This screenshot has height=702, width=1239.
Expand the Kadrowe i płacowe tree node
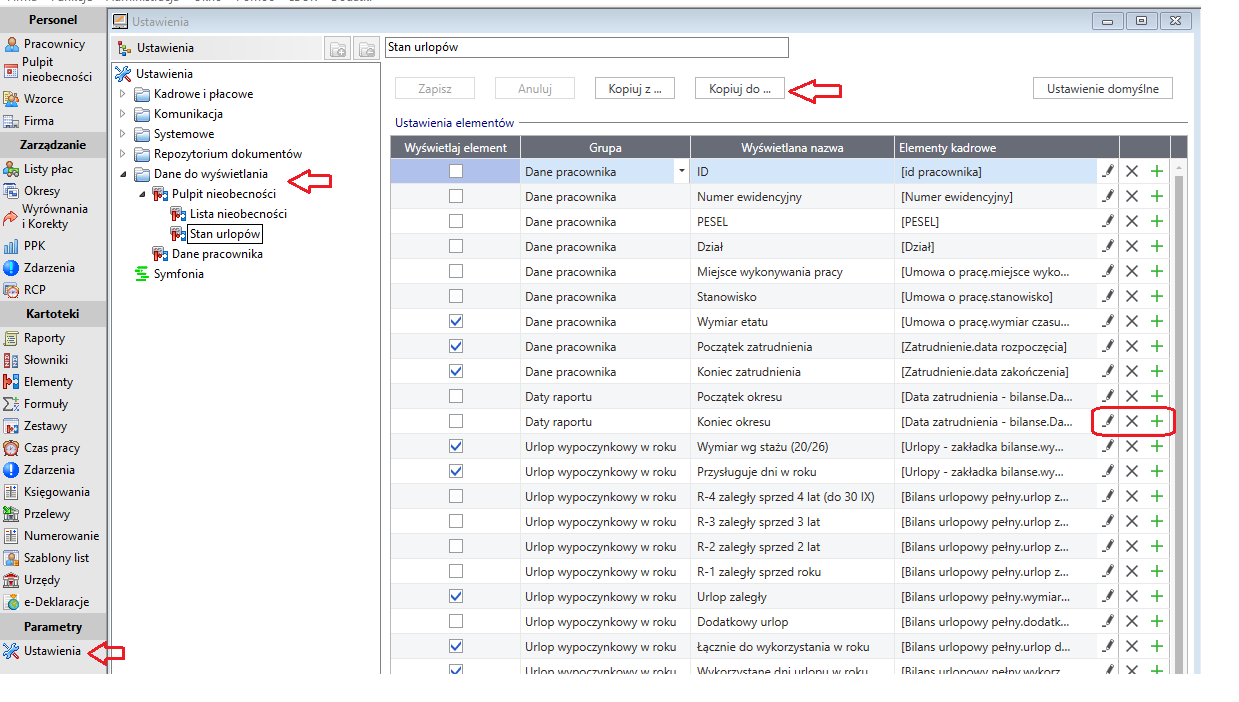123,94
